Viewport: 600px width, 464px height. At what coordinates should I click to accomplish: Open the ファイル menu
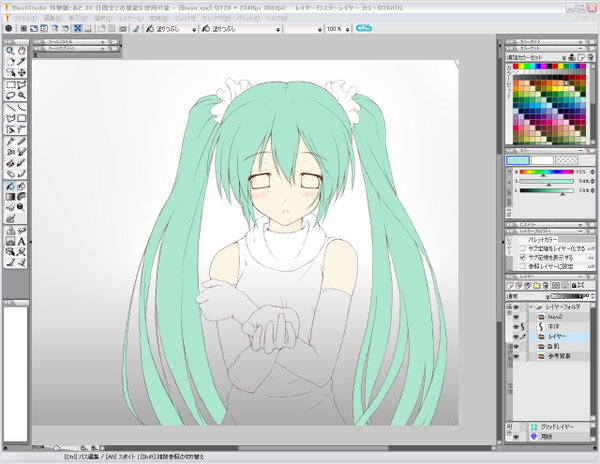(26, 18)
